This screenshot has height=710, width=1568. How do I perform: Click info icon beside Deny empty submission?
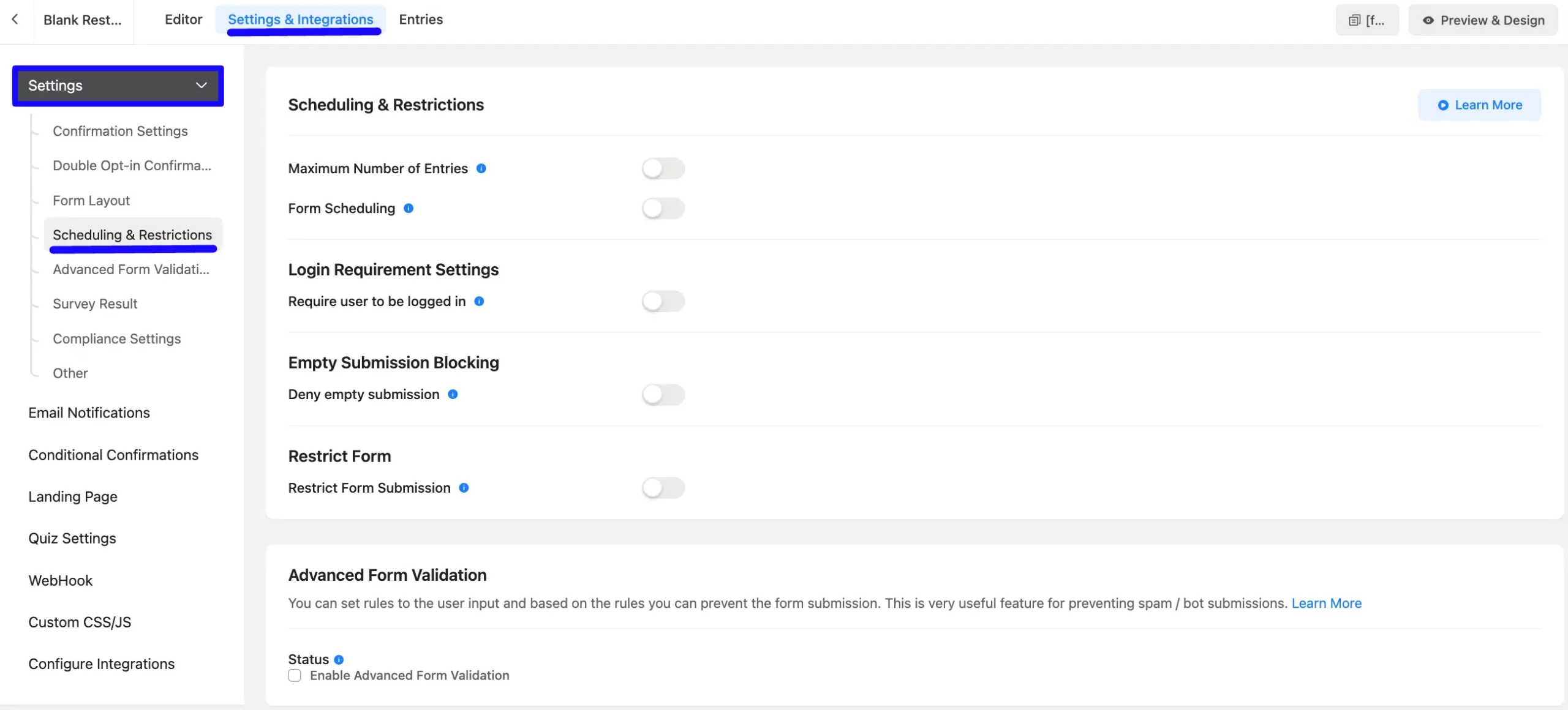click(453, 394)
